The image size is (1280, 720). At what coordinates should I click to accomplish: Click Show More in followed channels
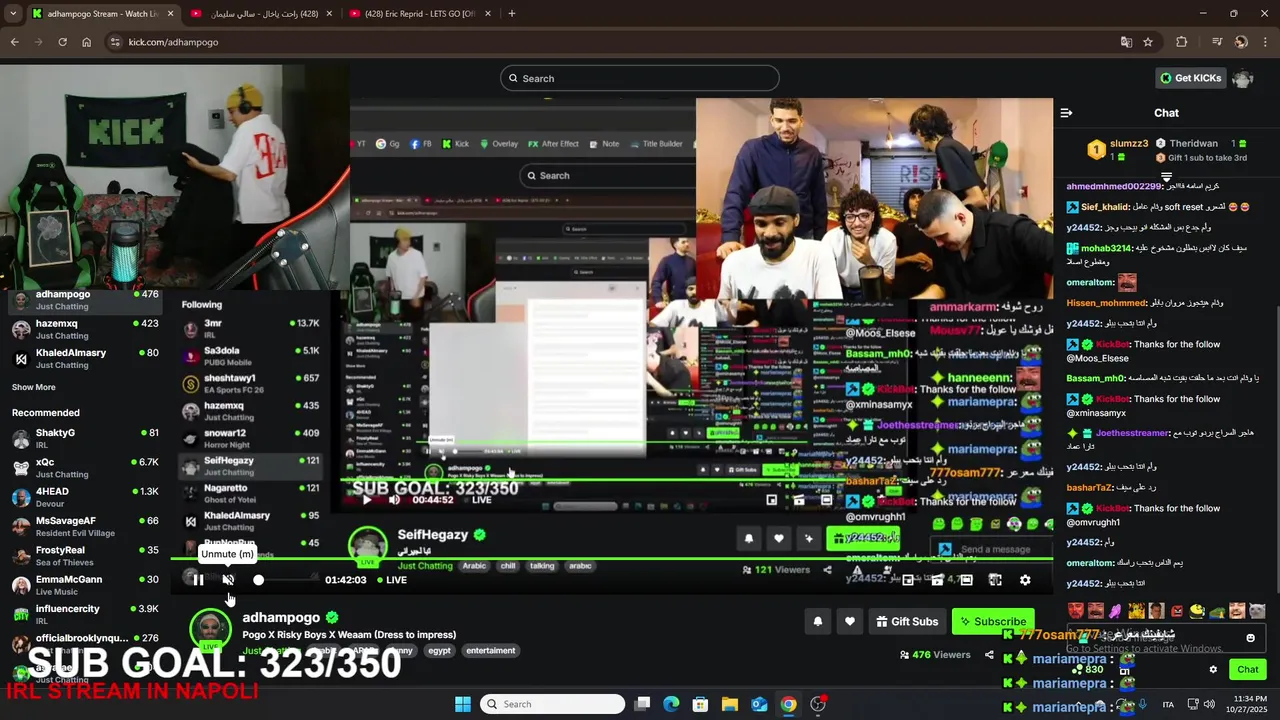click(x=34, y=387)
